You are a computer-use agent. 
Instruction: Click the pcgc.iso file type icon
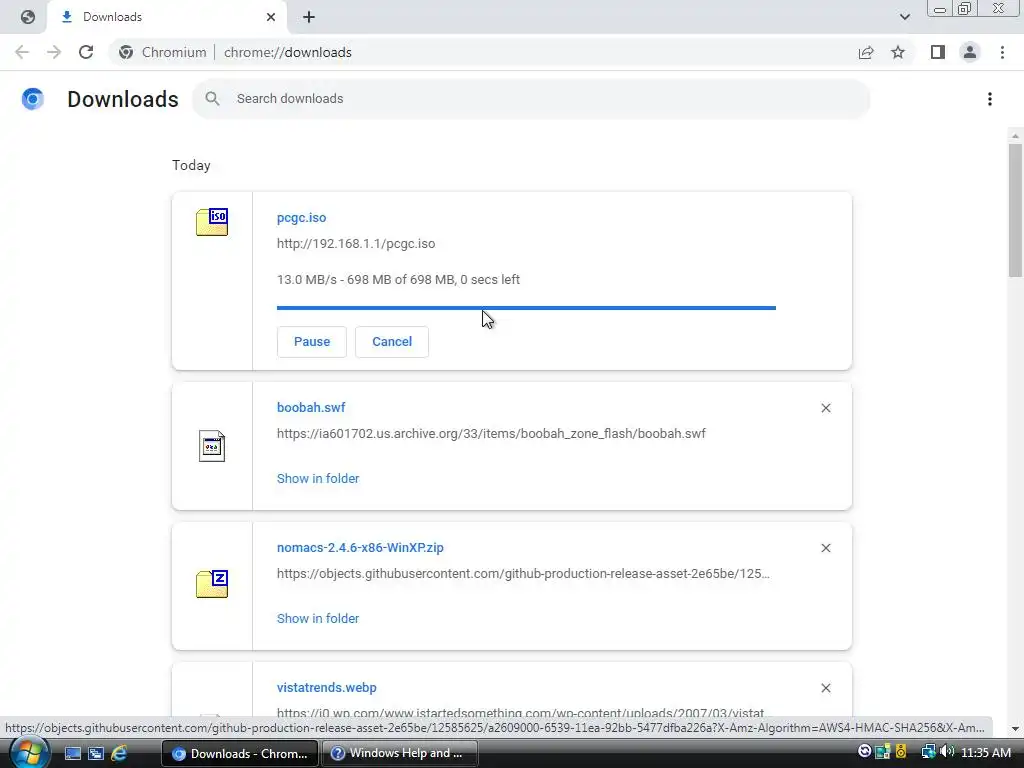212,222
